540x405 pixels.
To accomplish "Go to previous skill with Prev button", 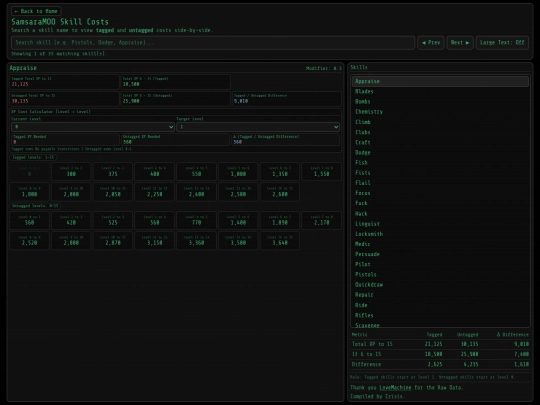I will coord(431,43).
